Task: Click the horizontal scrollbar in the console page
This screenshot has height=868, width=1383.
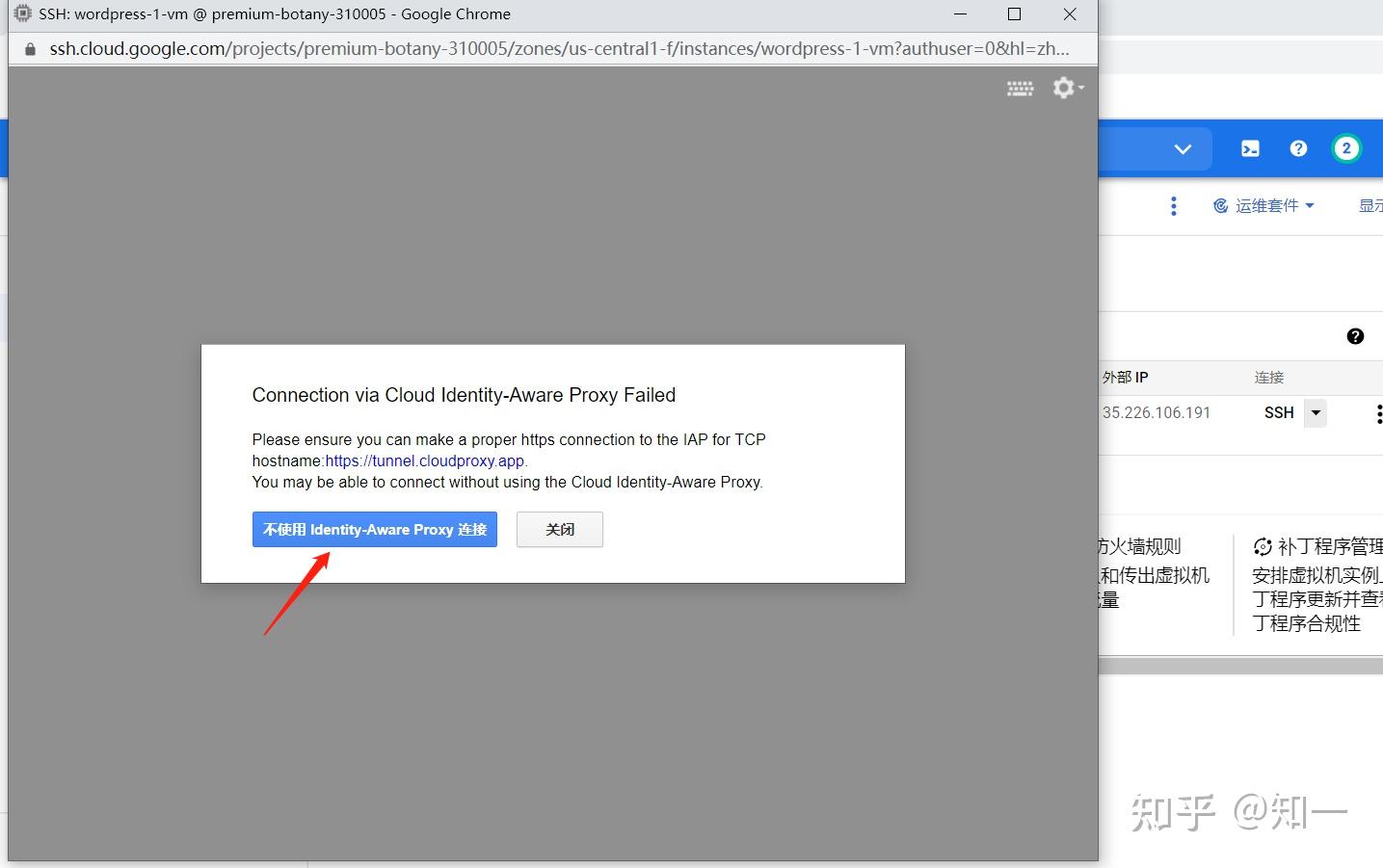Action: click(1240, 666)
